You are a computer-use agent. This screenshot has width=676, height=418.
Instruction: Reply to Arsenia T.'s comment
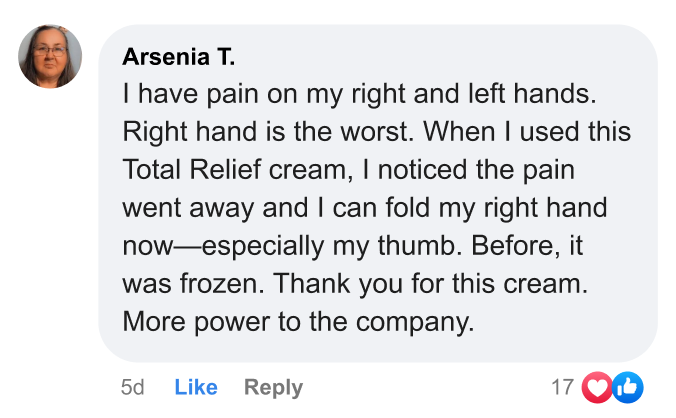click(x=273, y=387)
